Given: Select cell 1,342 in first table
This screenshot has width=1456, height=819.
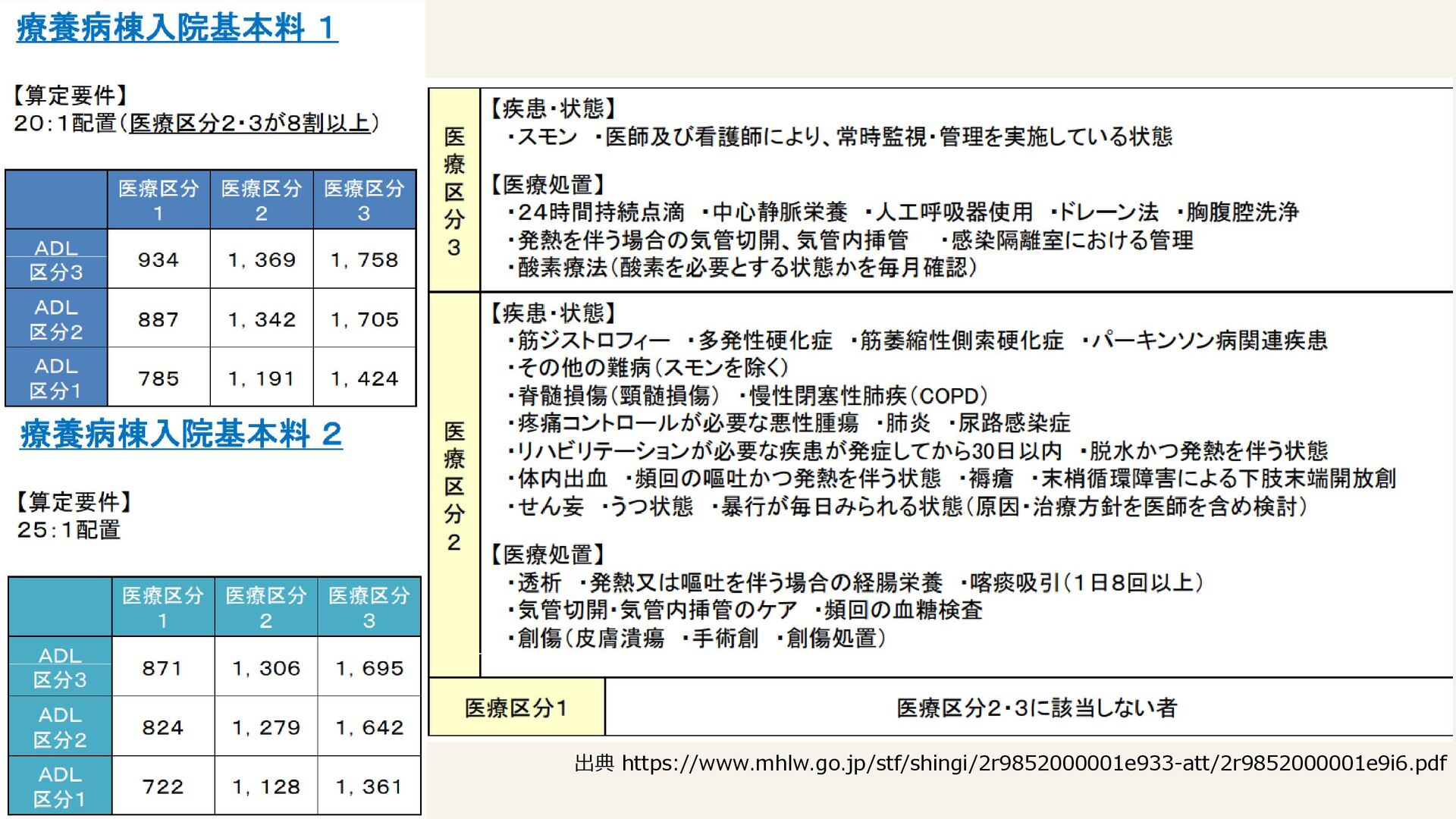Looking at the screenshot, I should click(x=262, y=319).
